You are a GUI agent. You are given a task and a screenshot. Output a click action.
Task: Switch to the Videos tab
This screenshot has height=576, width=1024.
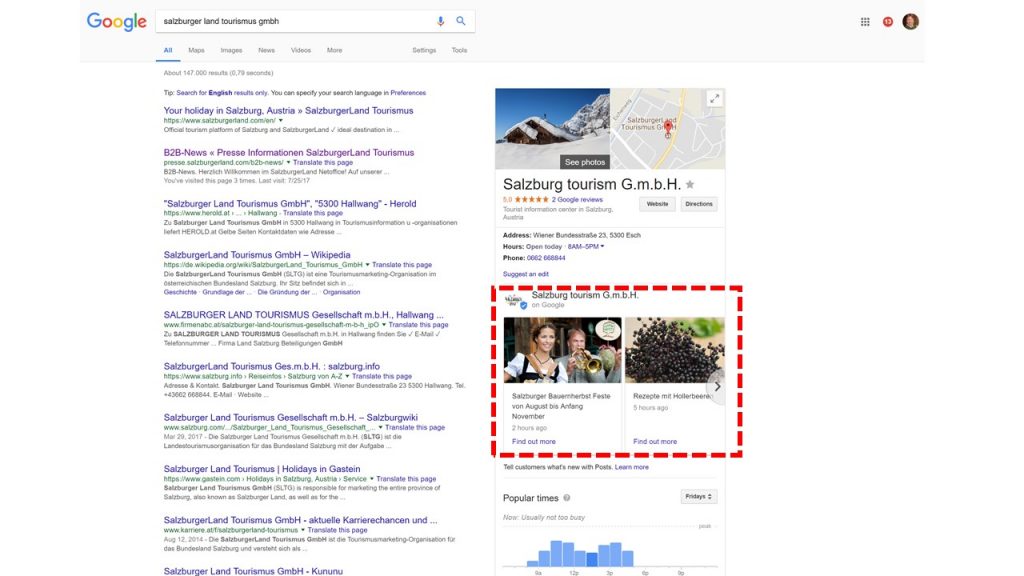(300, 50)
